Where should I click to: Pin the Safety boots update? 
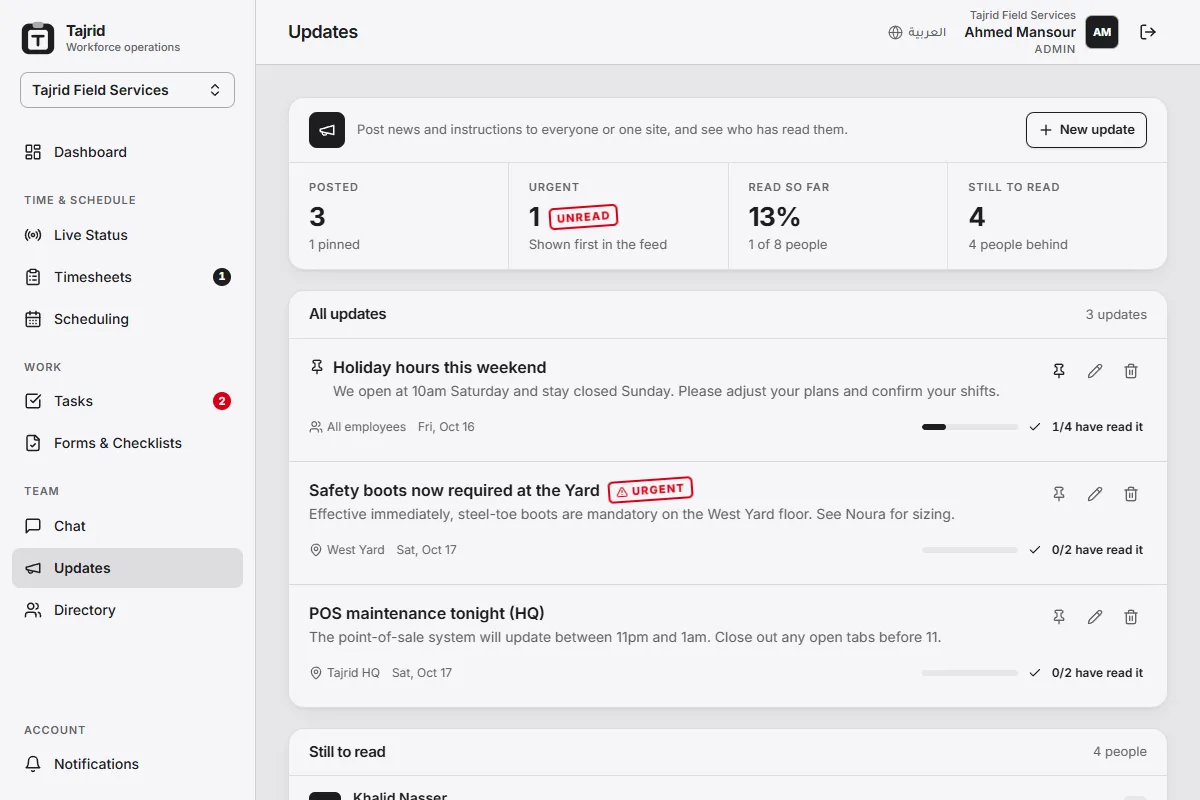coord(1059,494)
